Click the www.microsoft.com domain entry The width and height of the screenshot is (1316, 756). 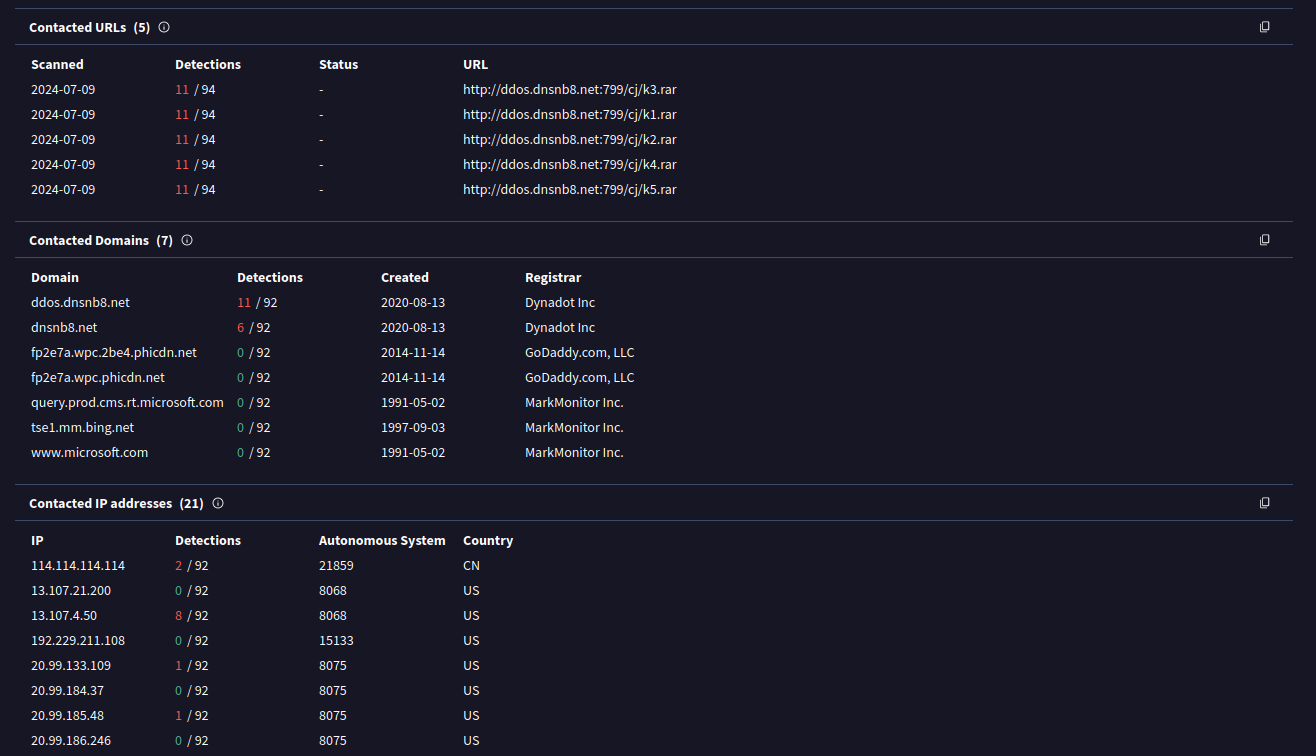[89, 453]
